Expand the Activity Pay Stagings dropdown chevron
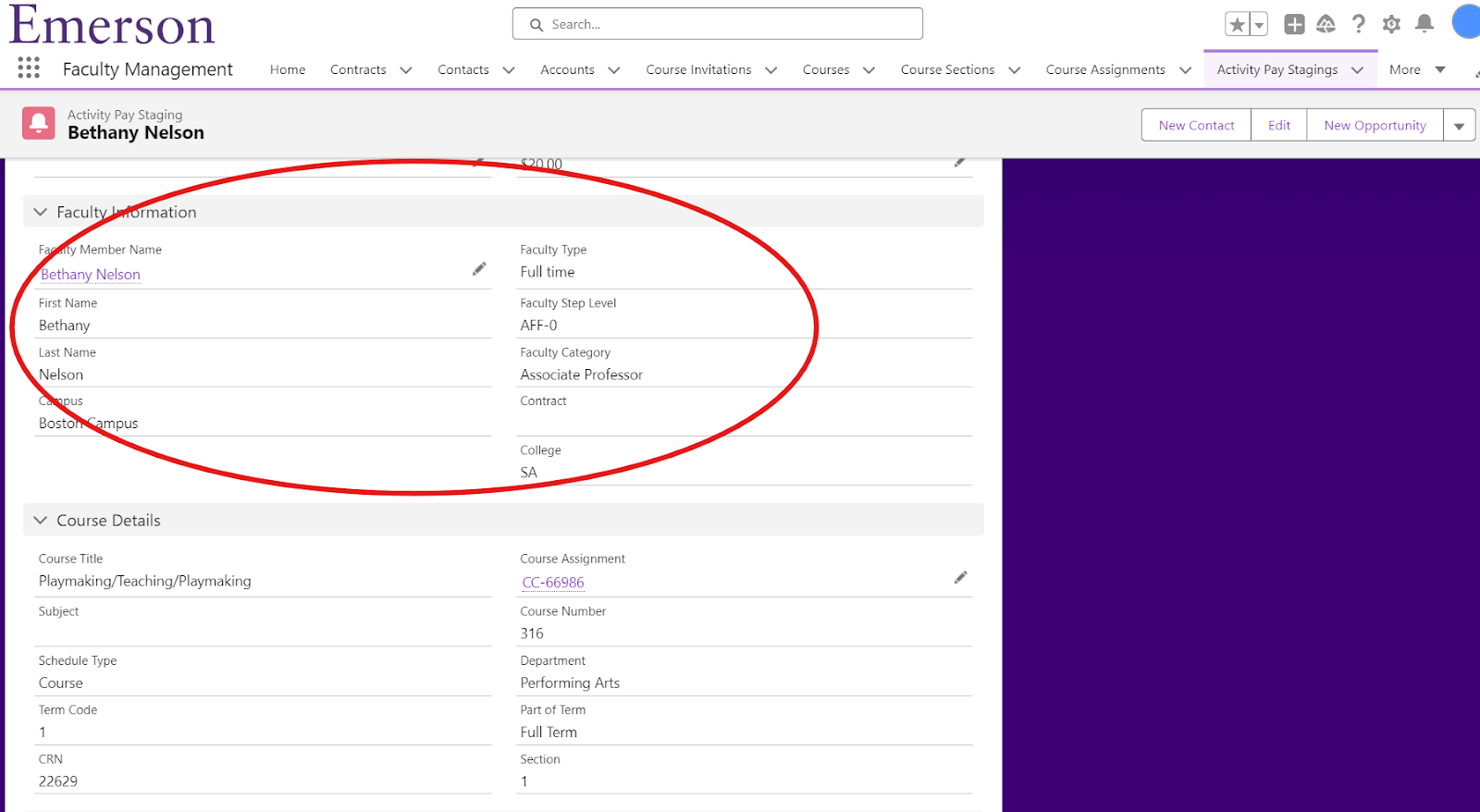The width and height of the screenshot is (1480, 812). (x=1358, y=70)
